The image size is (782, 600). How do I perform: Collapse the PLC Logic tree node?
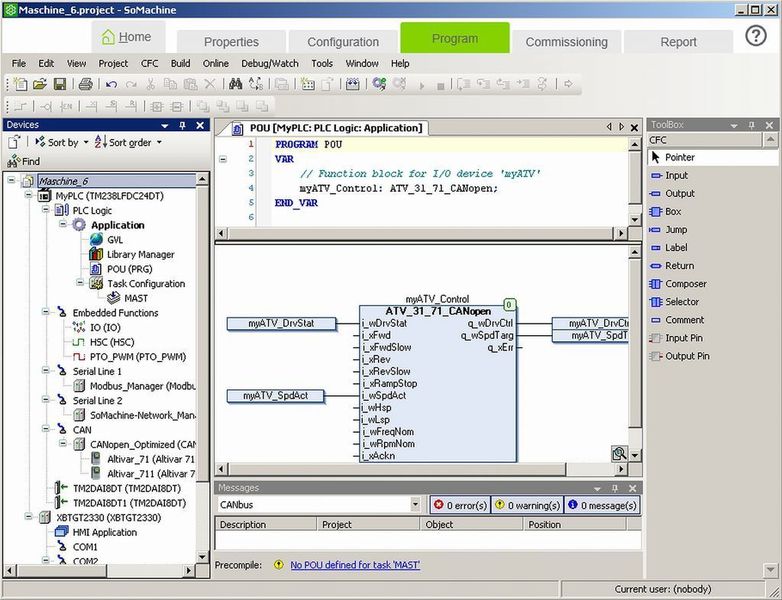(x=46, y=210)
